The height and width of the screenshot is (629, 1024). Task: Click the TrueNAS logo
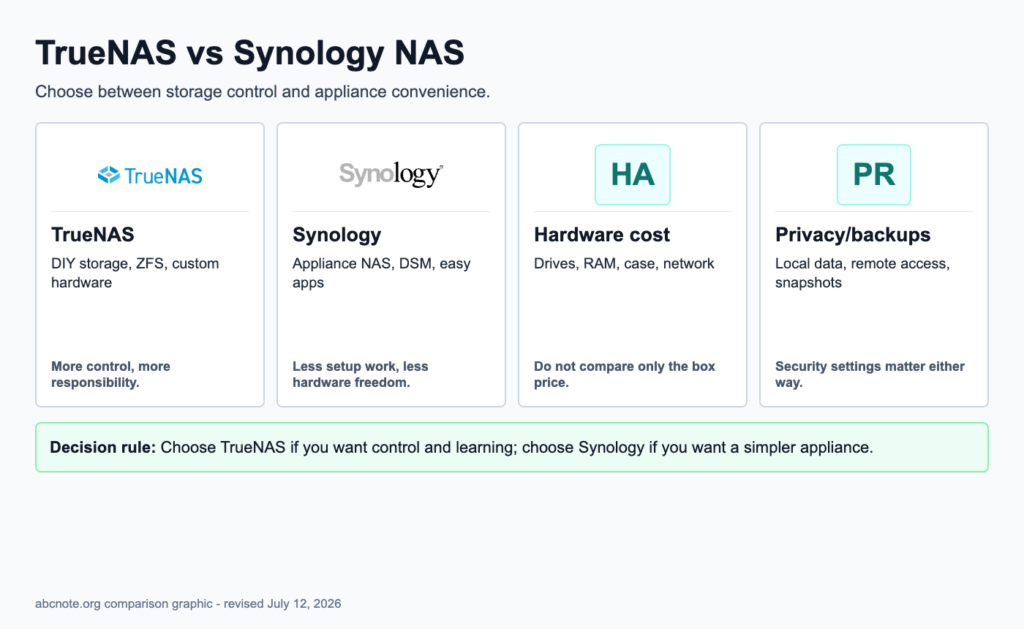click(x=150, y=175)
